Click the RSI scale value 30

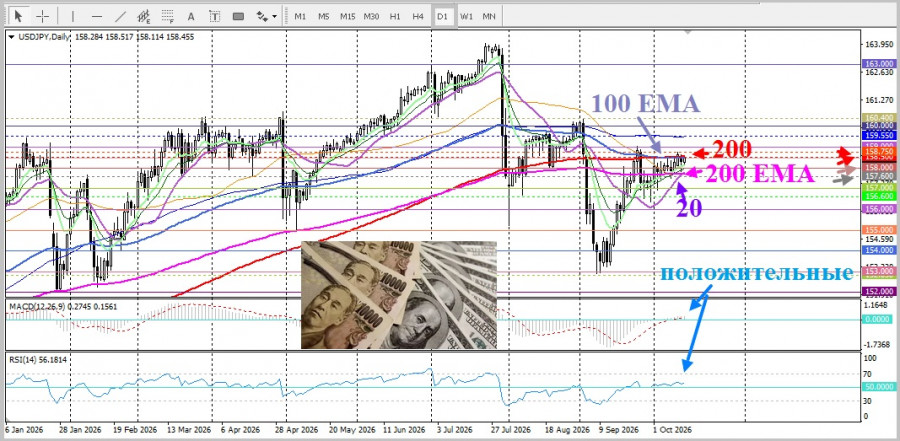pyautogui.click(x=870, y=401)
